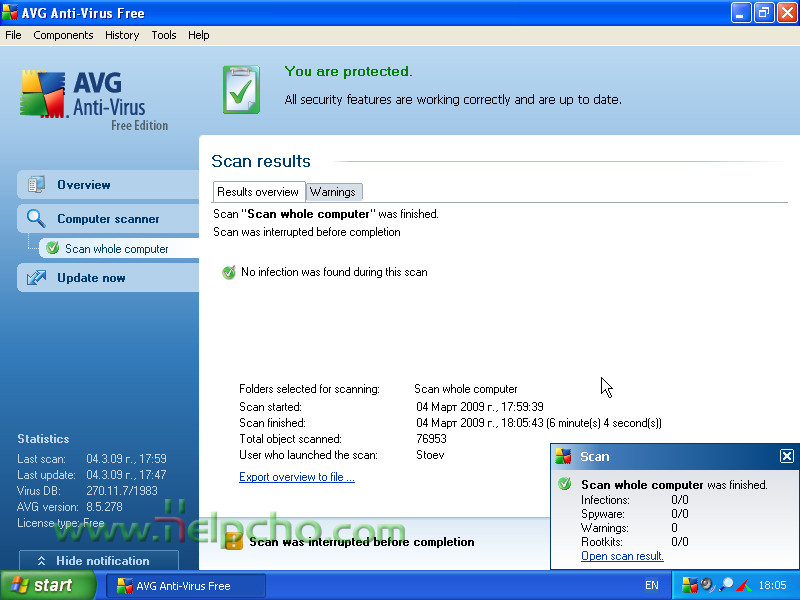
Task: Click green check icon beside Scan whole computer
Action: pos(53,248)
